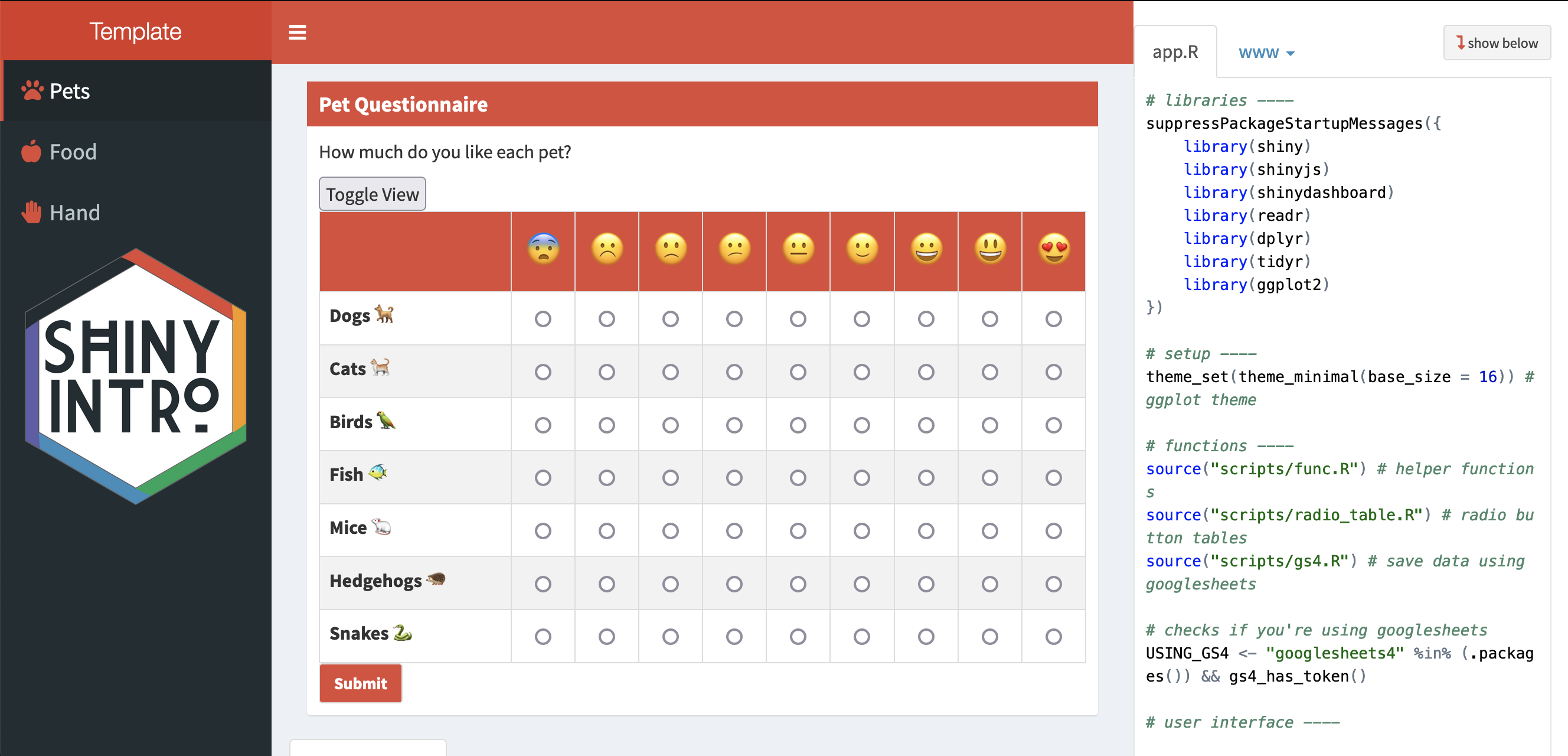Select fearful face rating for Snakes
The width and height of the screenshot is (1568, 756).
point(543,637)
